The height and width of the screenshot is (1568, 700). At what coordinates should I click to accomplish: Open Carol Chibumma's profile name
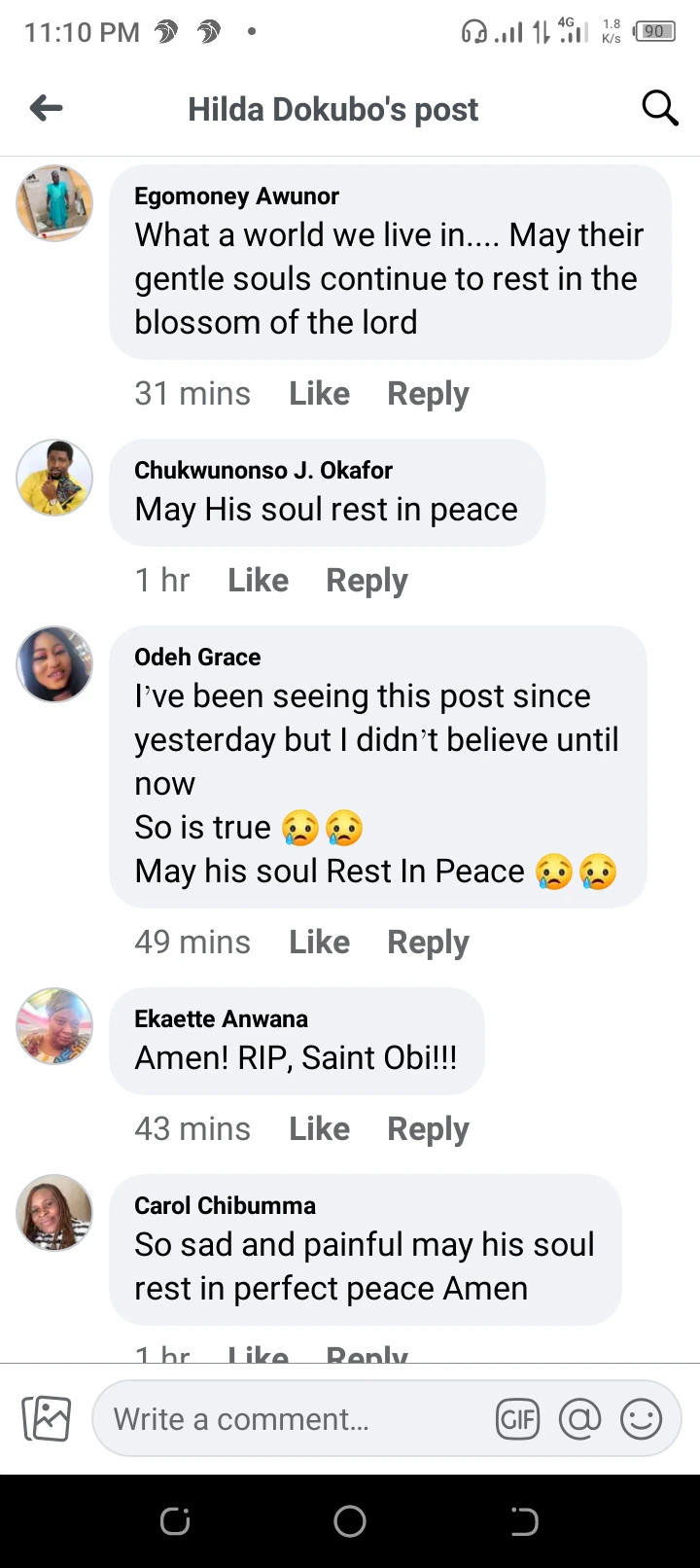coord(225,1205)
